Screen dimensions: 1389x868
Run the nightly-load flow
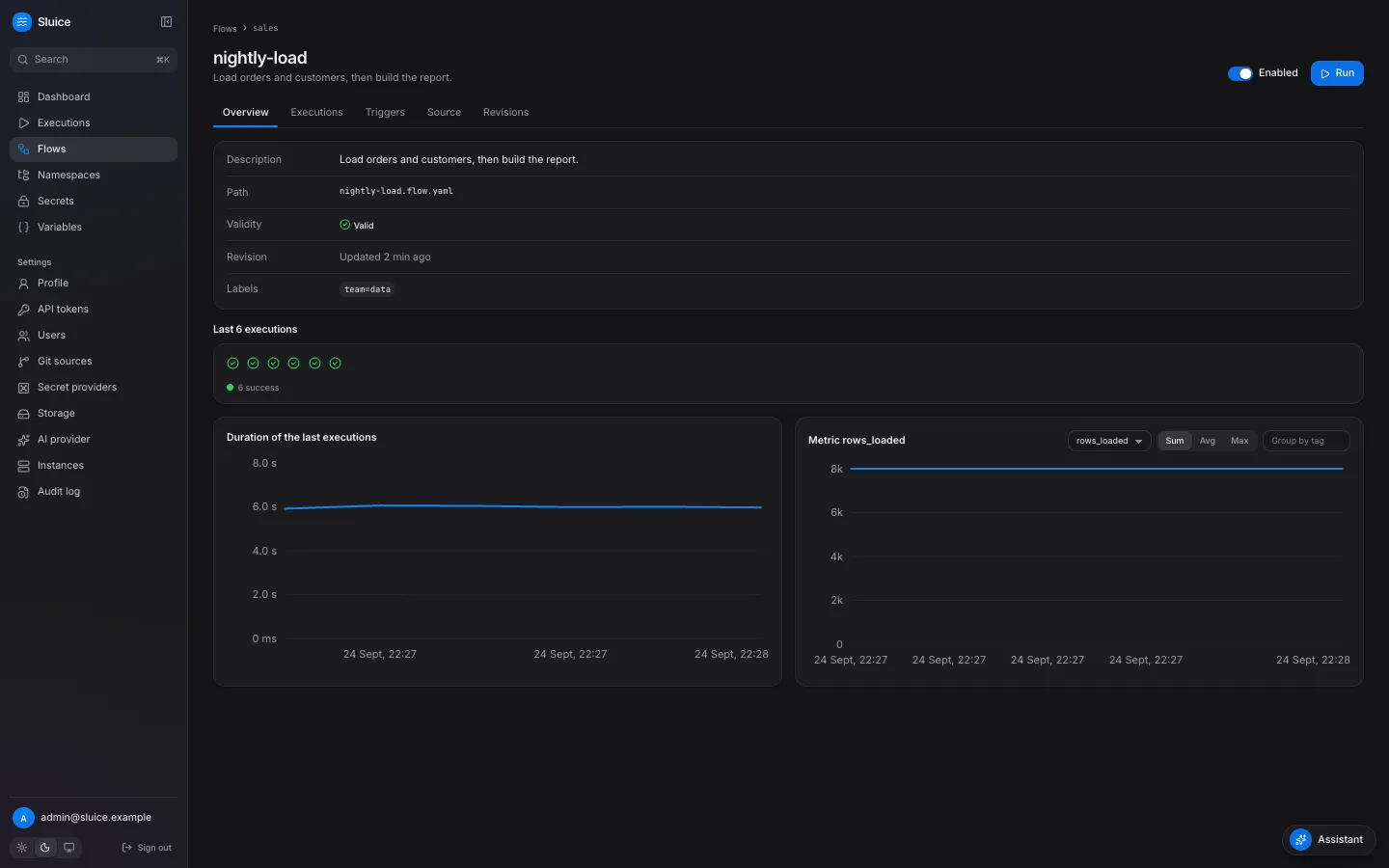tap(1337, 73)
